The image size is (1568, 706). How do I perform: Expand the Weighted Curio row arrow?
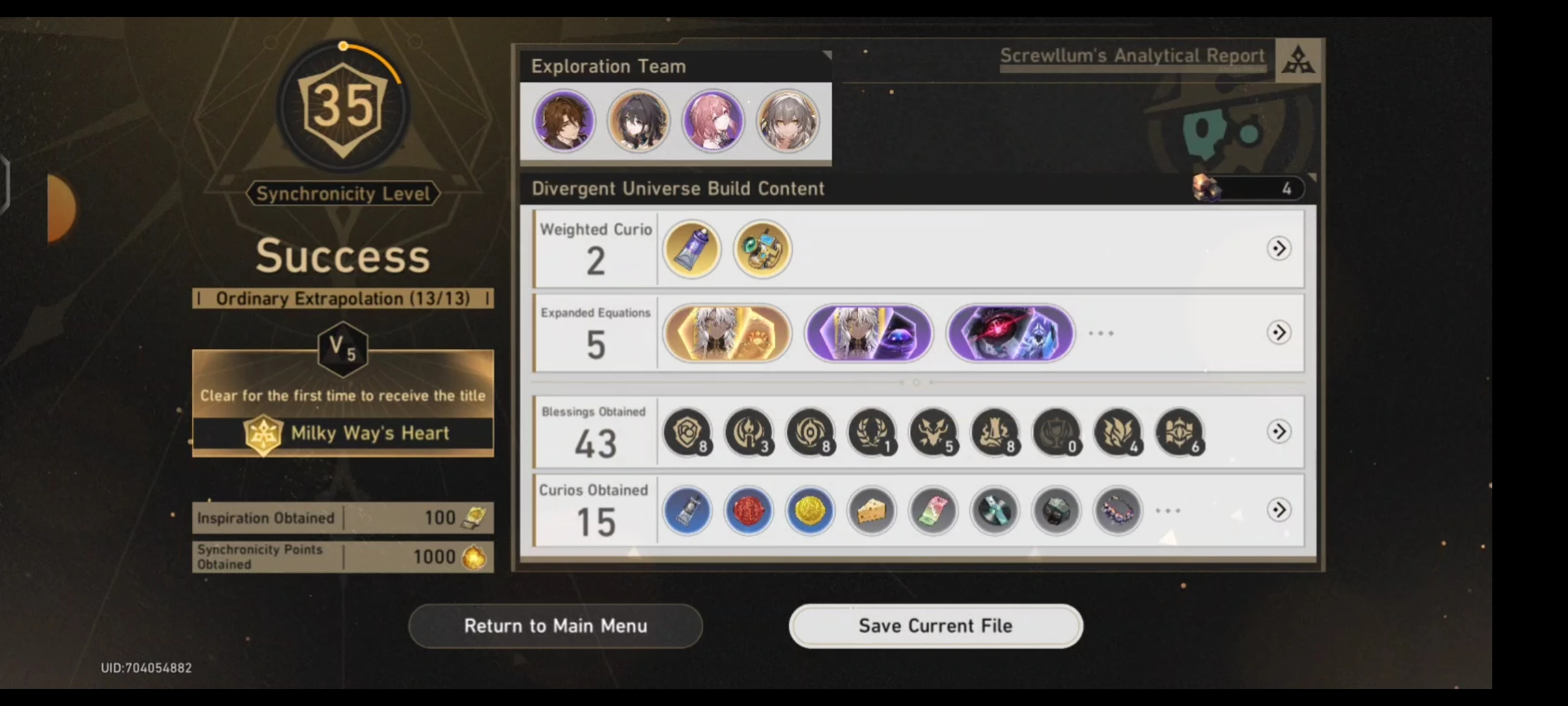[1279, 248]
